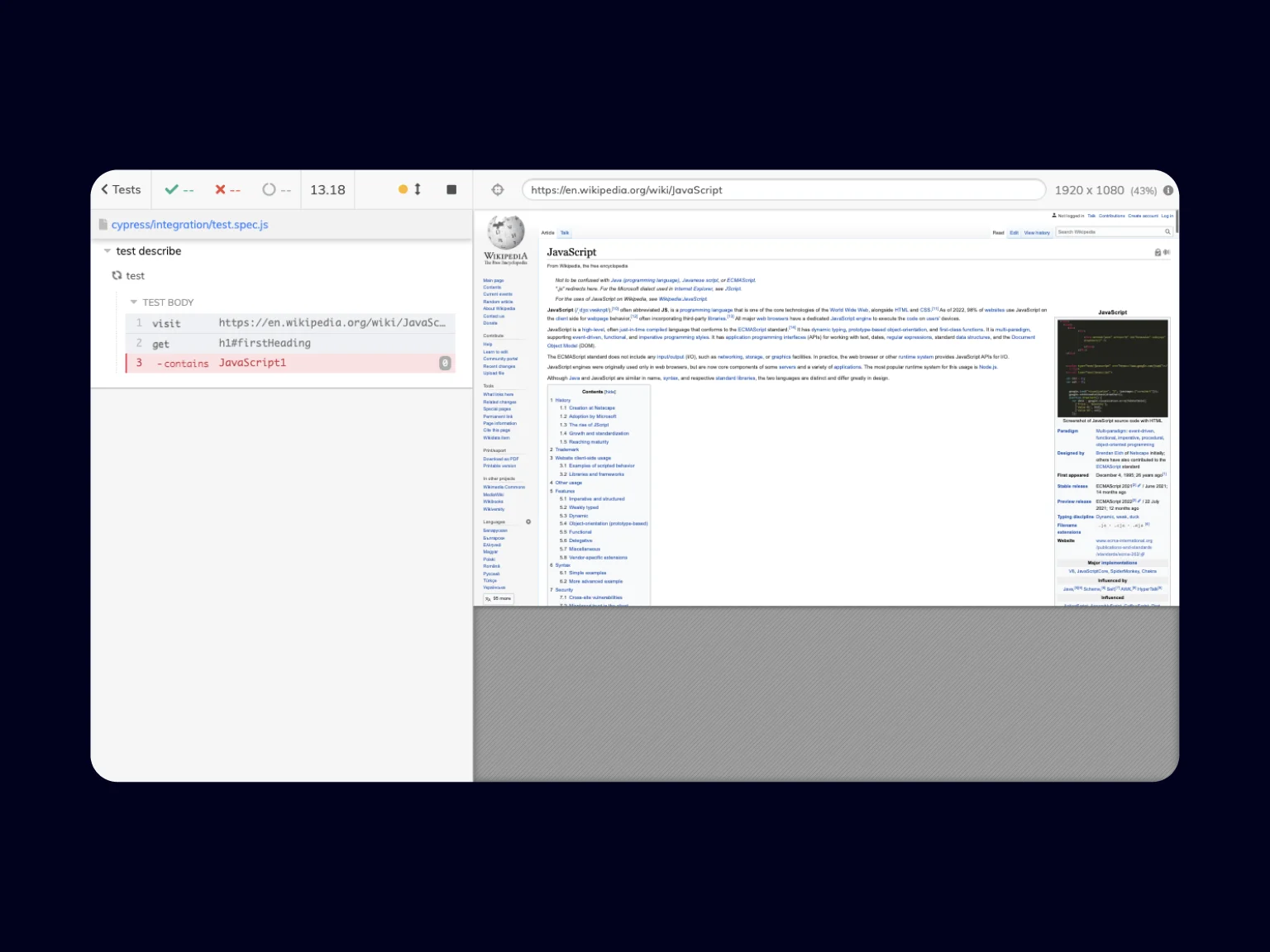Click the Wikipedia search magnifier icon

(x=1167, y=232)
